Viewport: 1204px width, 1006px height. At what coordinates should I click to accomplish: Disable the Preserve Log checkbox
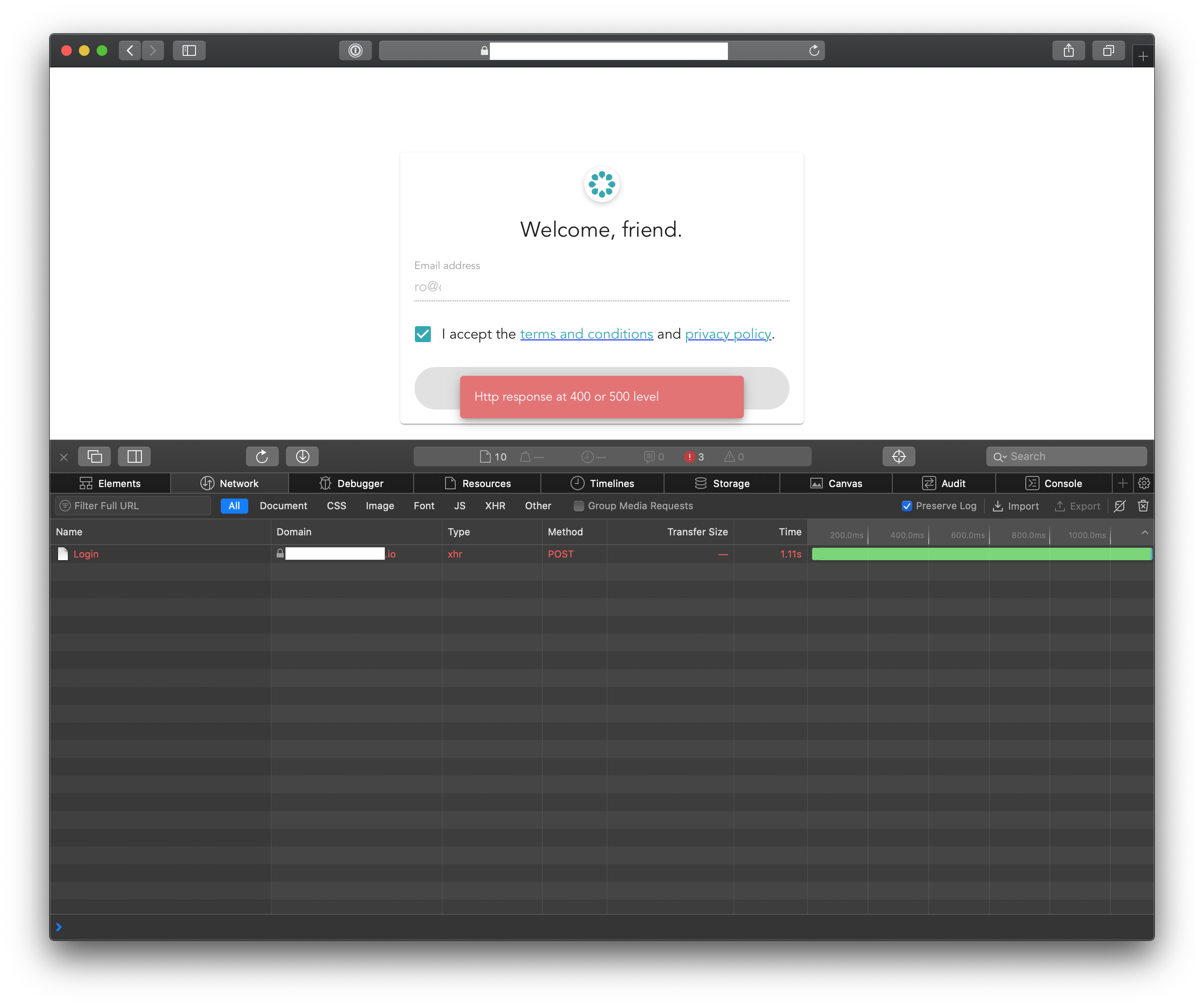tap(907, 506)
